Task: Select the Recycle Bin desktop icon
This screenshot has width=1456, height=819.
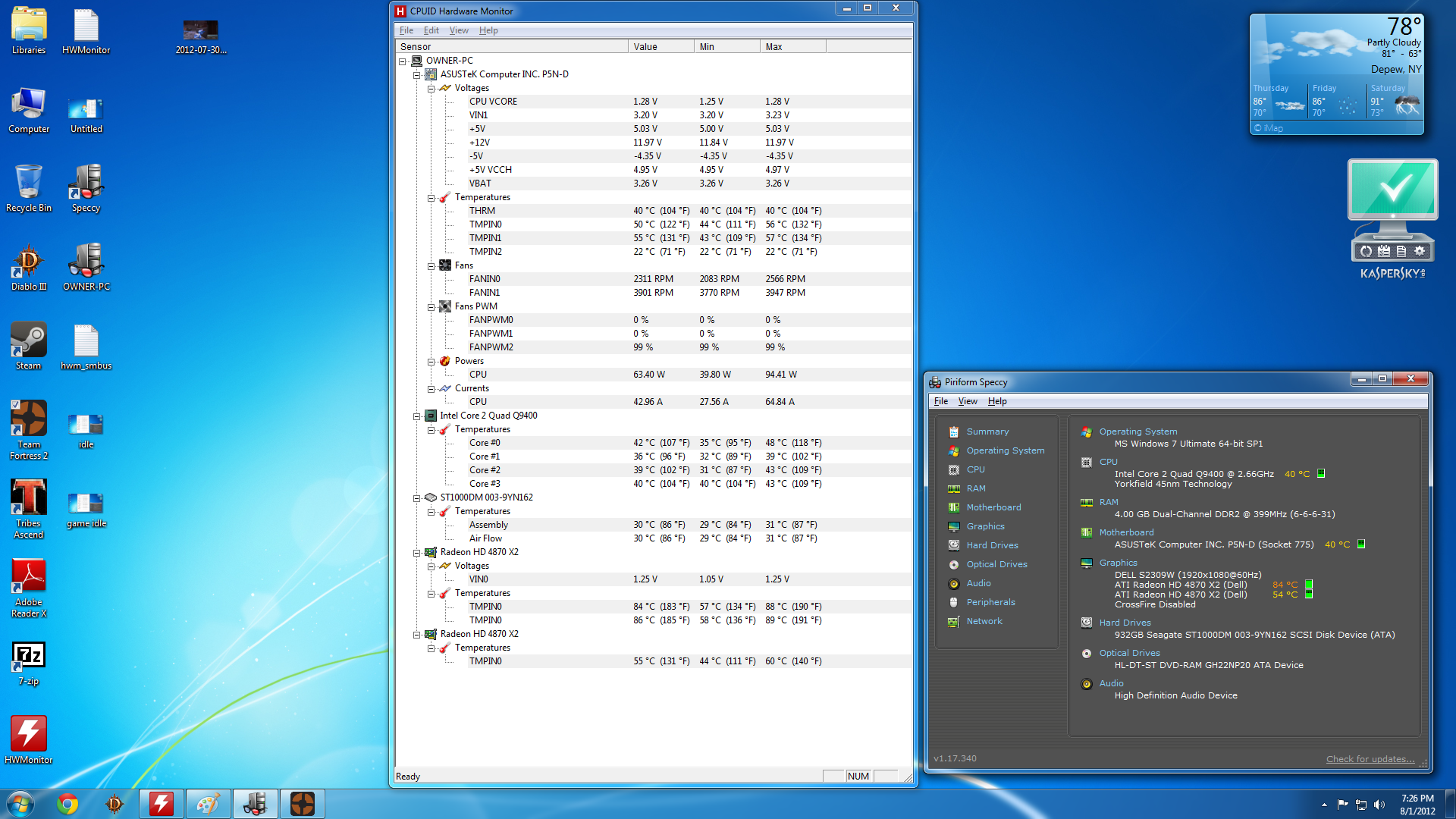Action: pos(29,189)
